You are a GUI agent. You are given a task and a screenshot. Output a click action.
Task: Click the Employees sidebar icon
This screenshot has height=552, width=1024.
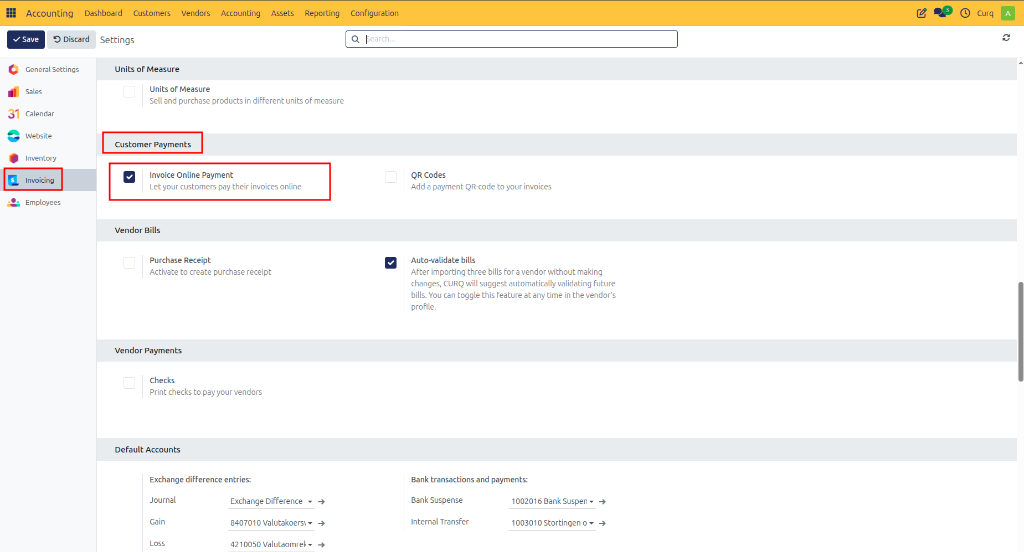14,203
